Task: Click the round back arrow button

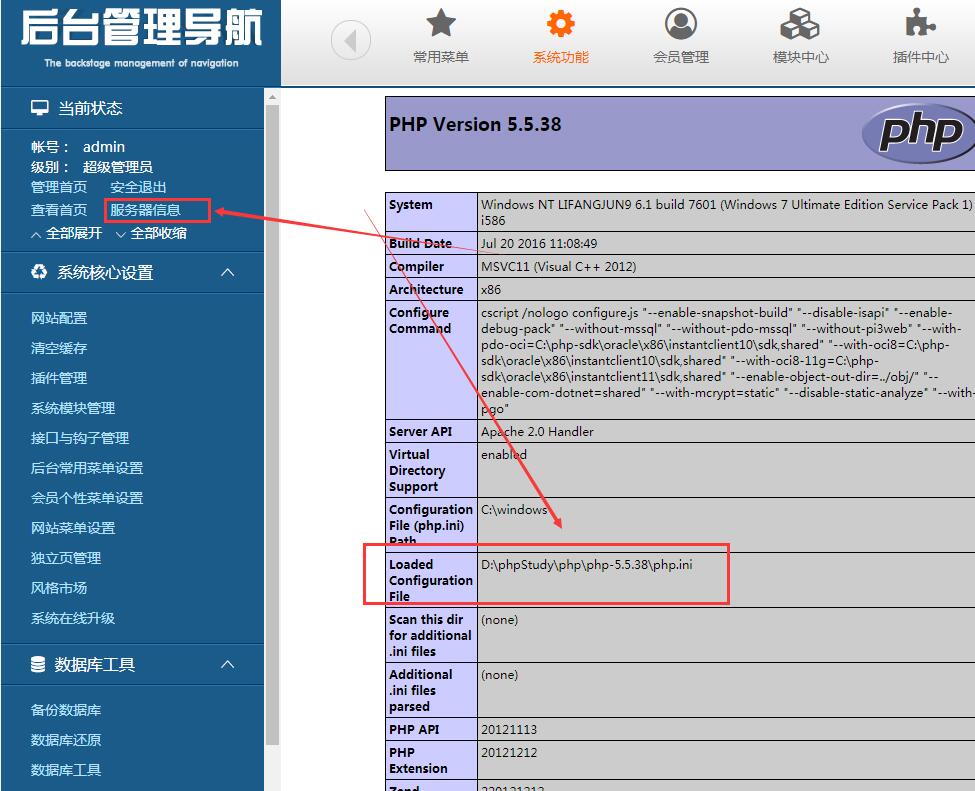Action: click(x=351, y=40)
